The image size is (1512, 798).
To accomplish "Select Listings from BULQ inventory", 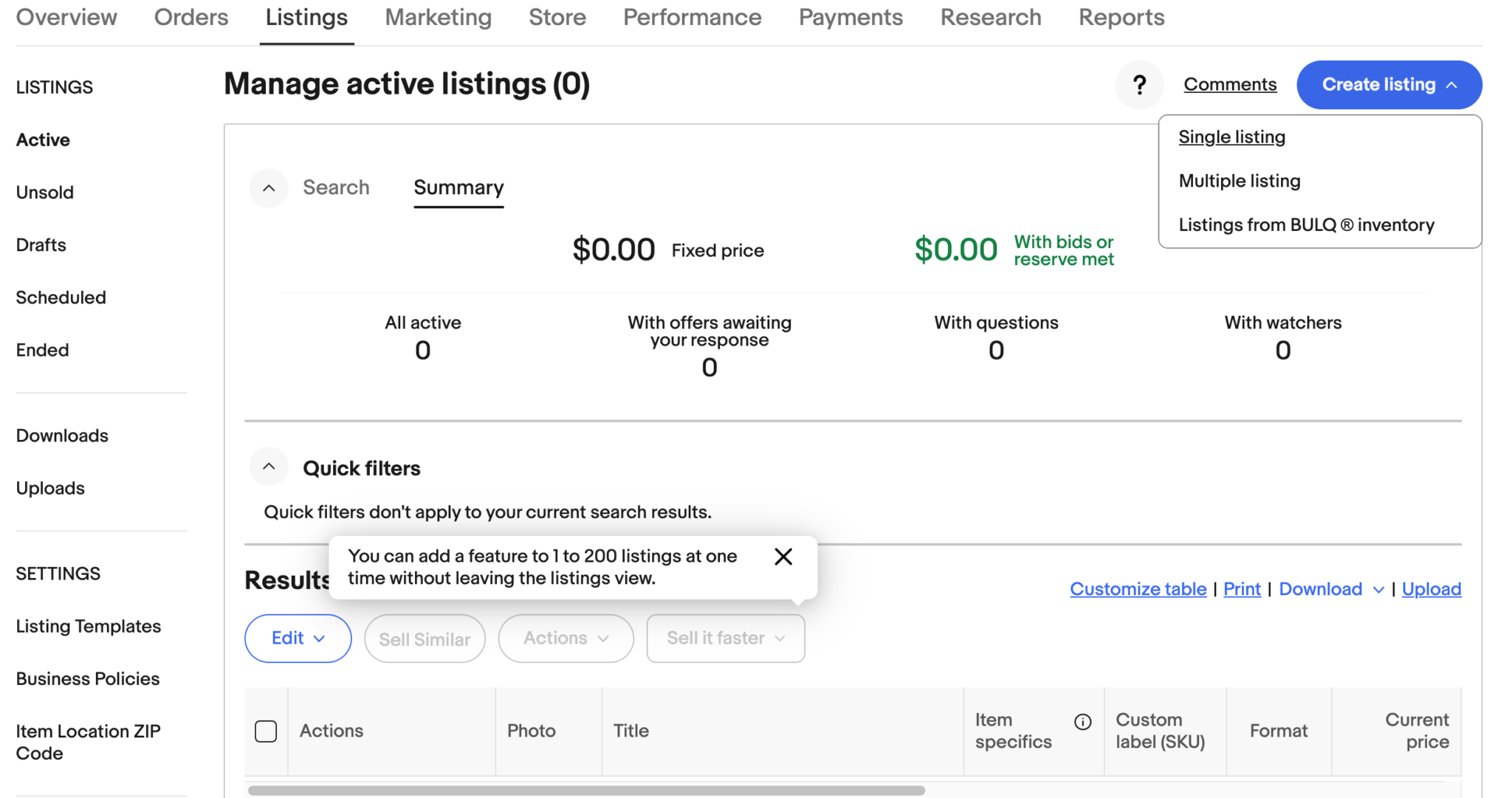I will tap(1306, 224).
